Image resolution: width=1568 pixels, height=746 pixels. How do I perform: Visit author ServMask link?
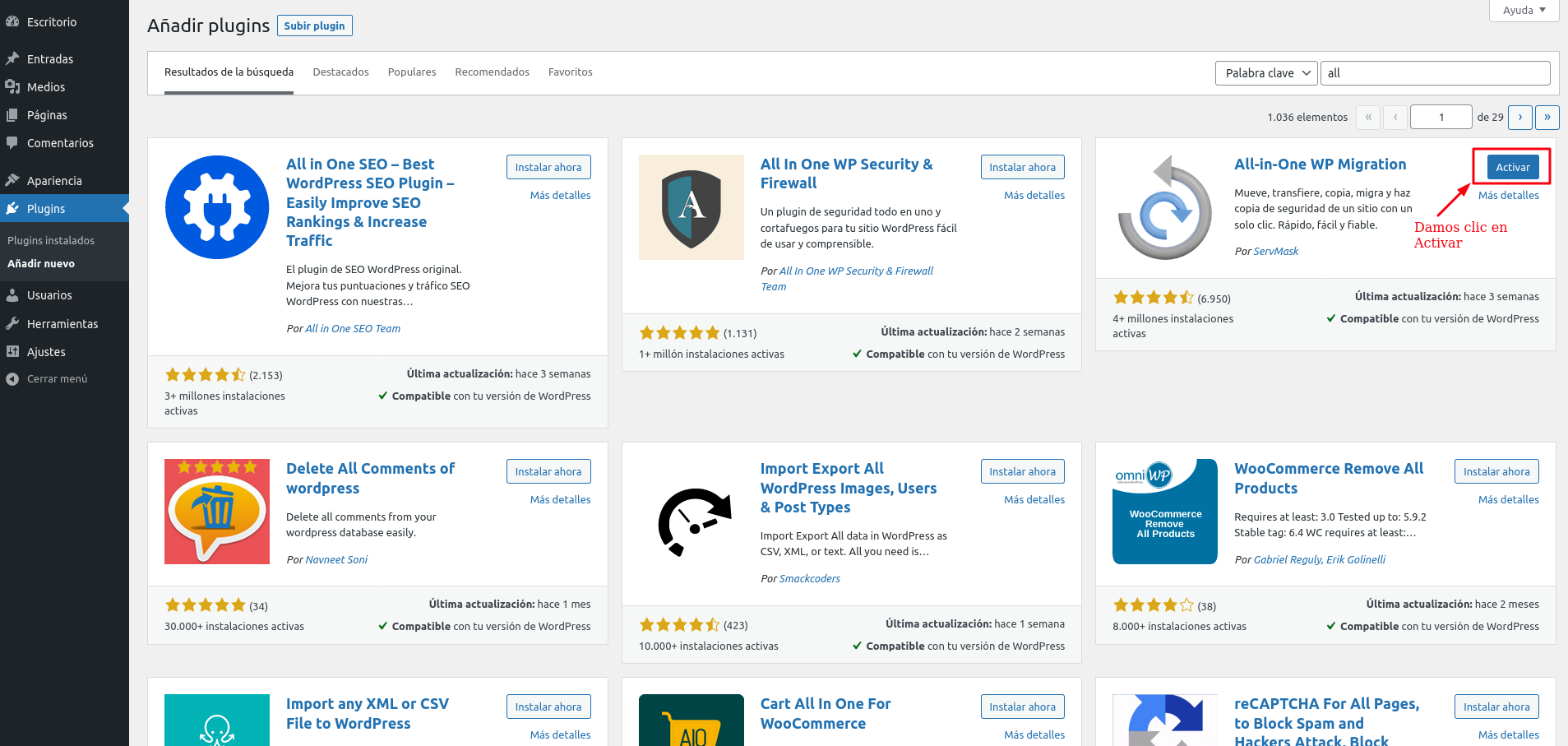click(x=1276, y=252)
